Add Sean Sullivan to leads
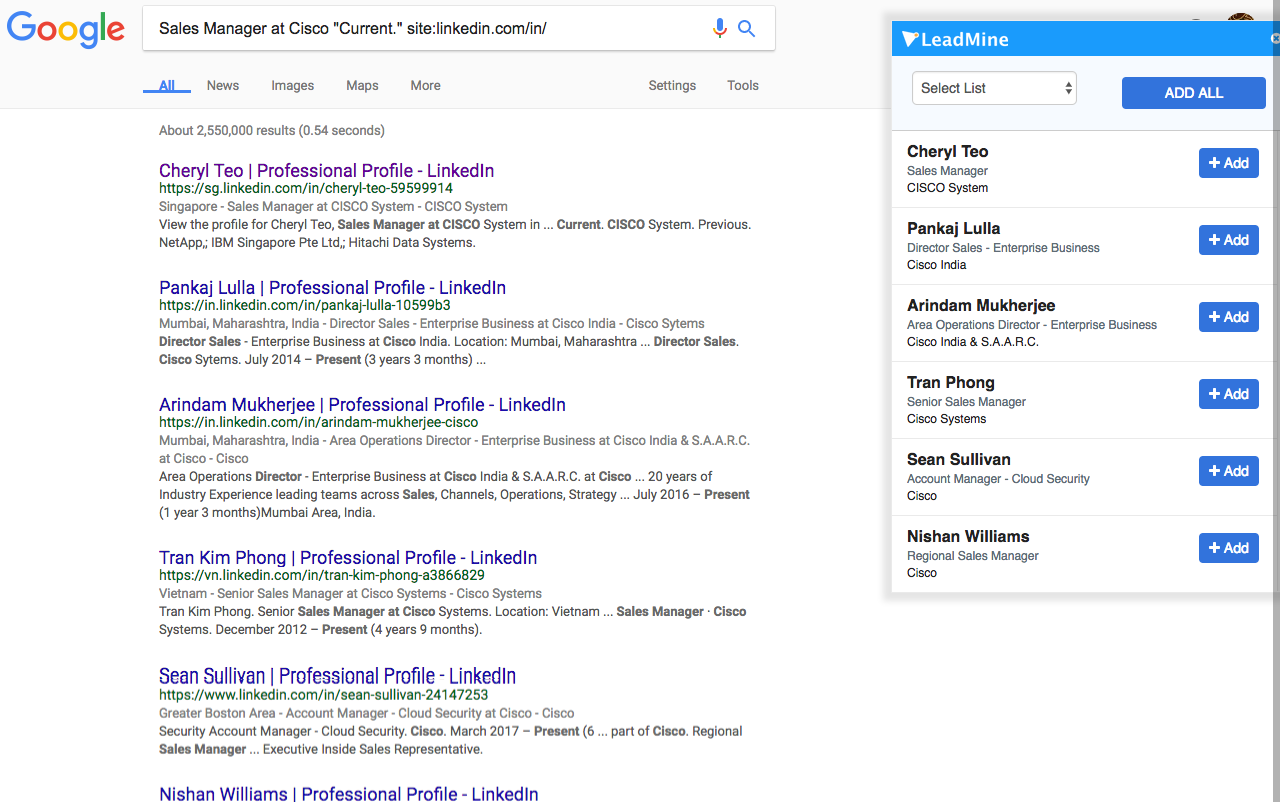Viewport: 1280px width, 802px height. 1228,471
